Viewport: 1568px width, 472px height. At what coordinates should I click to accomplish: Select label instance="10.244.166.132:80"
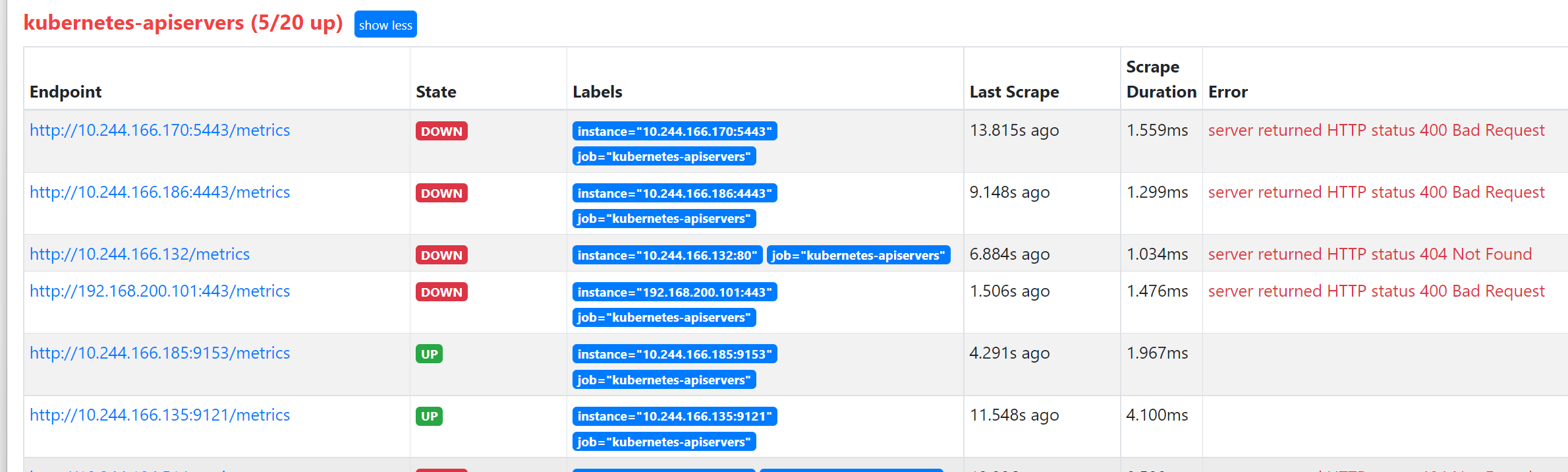[x=667, y=255]
